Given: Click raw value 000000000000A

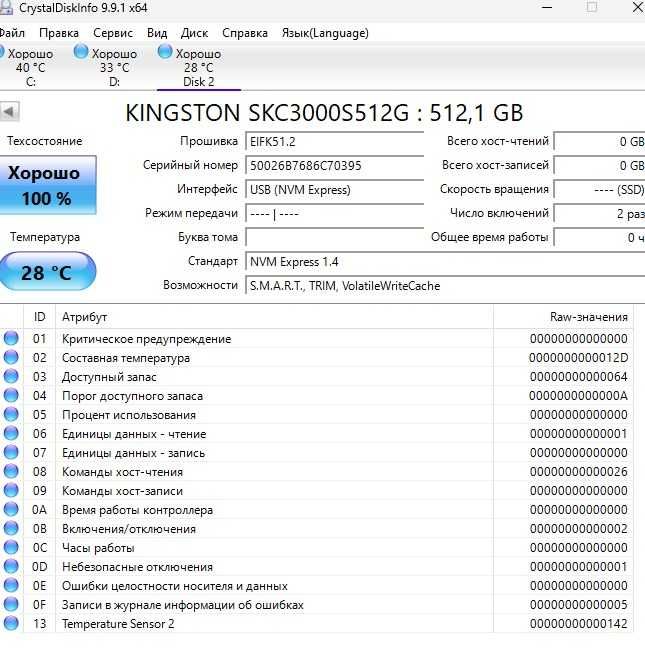Looking at the screenshot, I should point(578,396).
